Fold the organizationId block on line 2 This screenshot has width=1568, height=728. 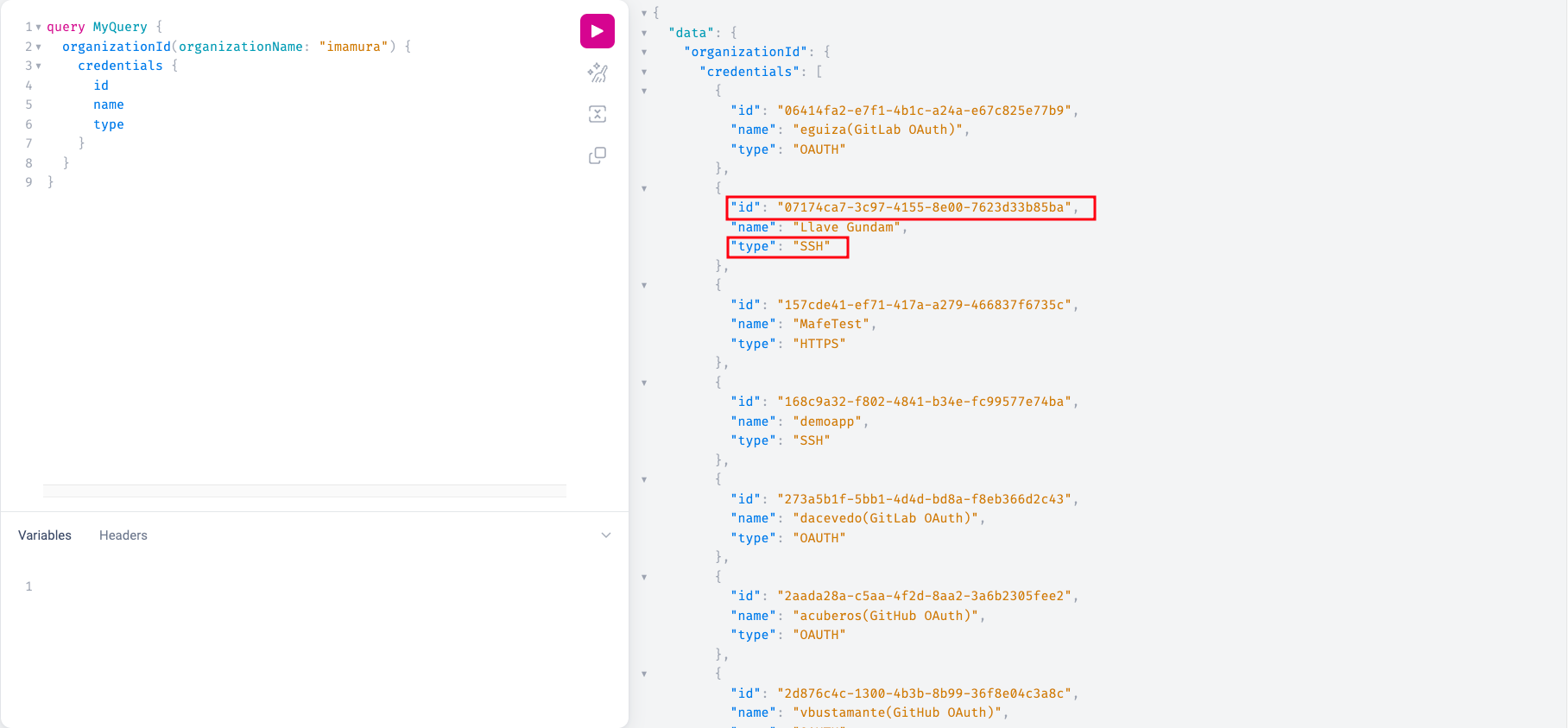coord(38,47)
